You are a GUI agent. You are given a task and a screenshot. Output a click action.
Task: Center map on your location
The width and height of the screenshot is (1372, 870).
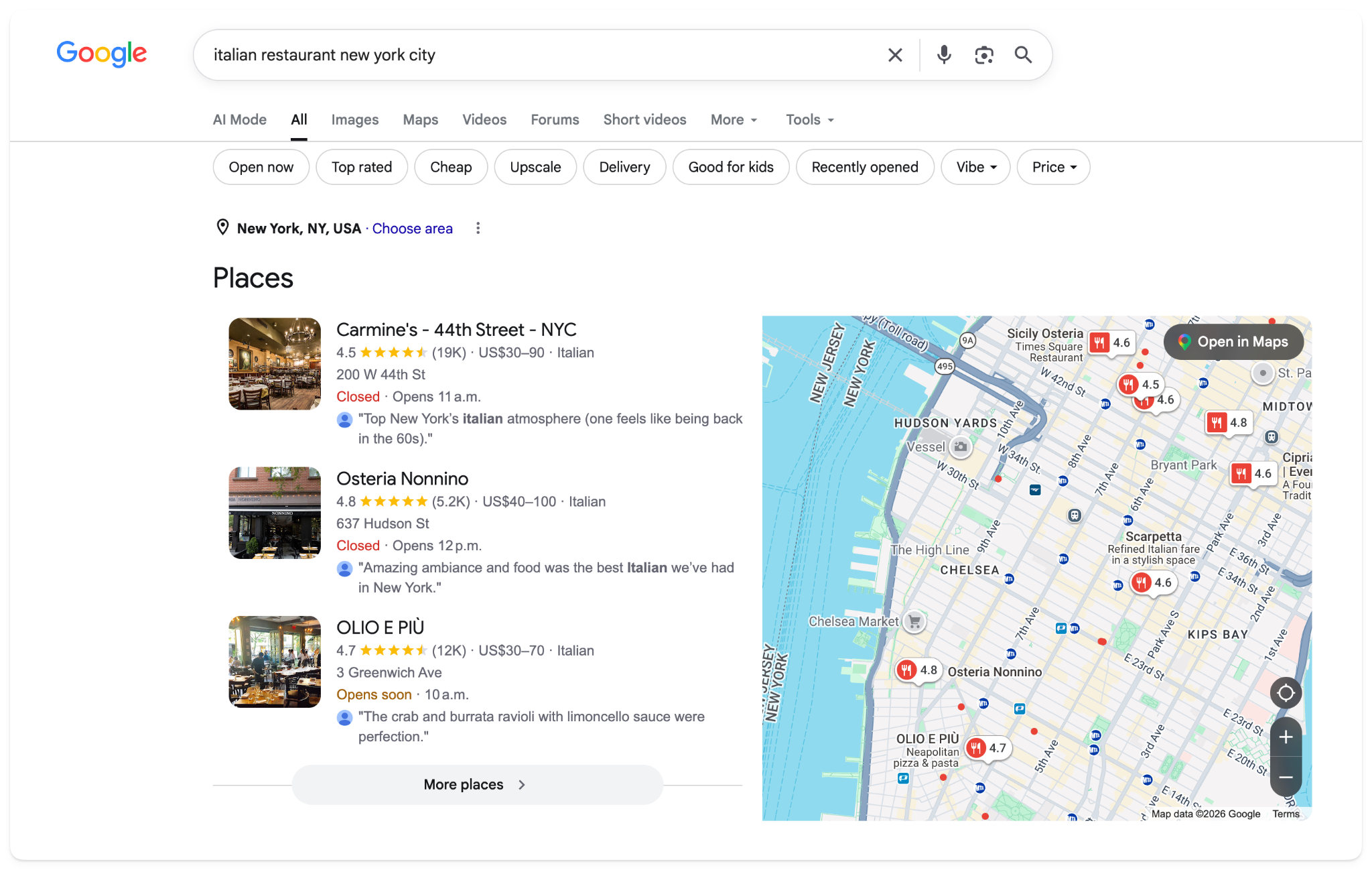coord(1286,693)
